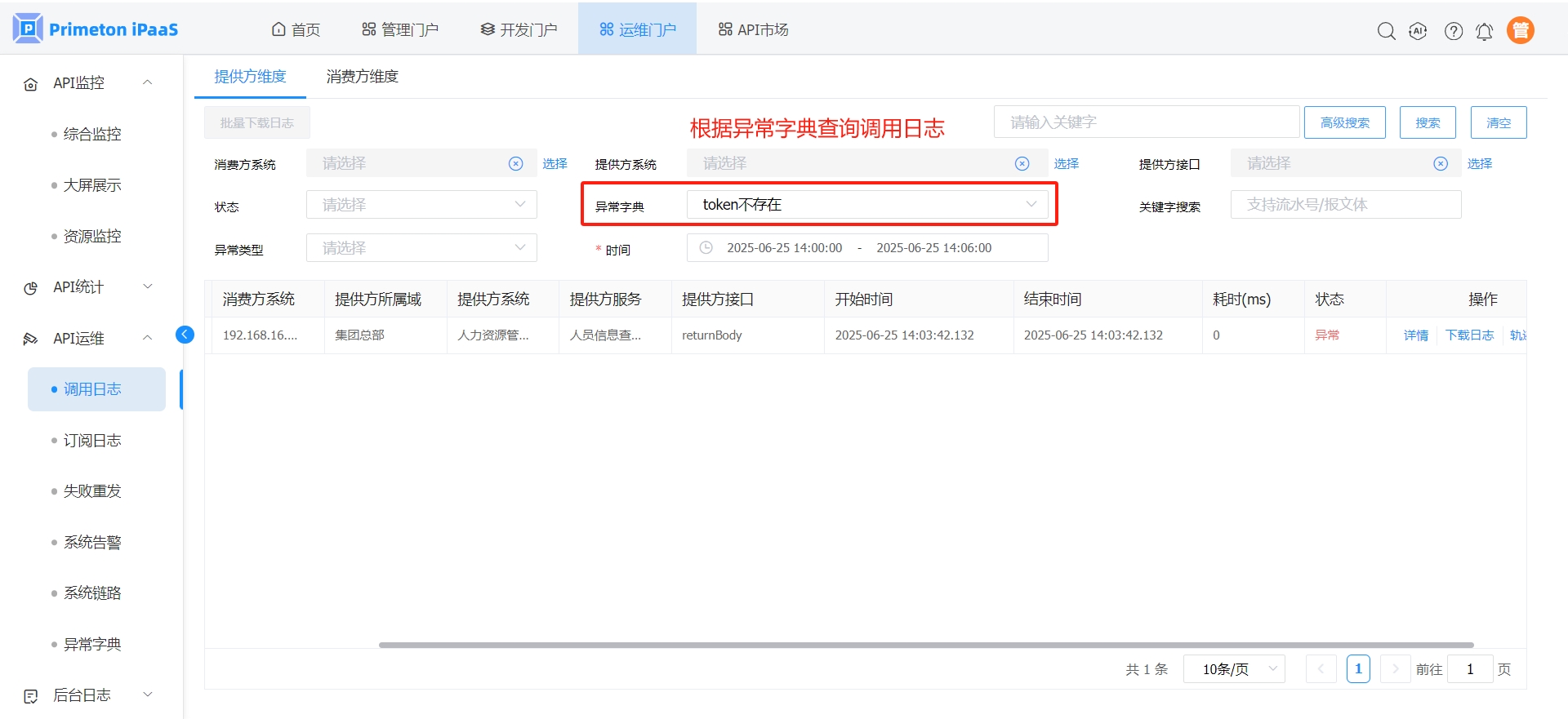Viewport: 1568px width, 719px height.
Task: Clear the 消费方系统 field with x icon
Action: pos(515,164)
